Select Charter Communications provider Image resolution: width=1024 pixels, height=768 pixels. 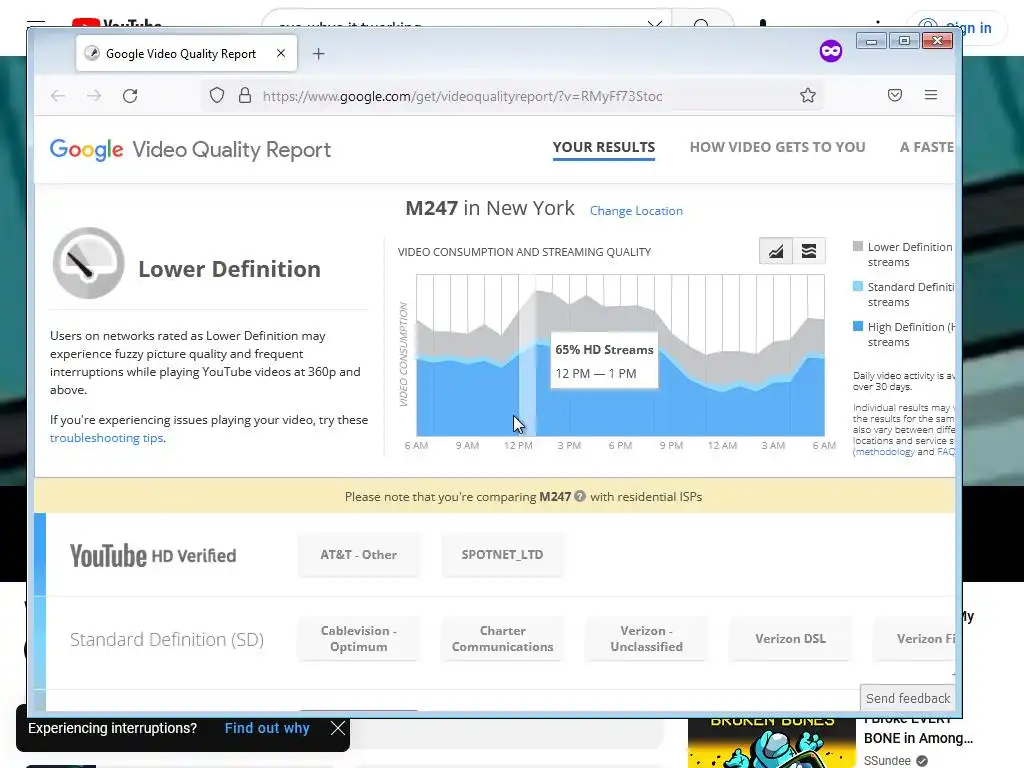(x=502, y=639)
